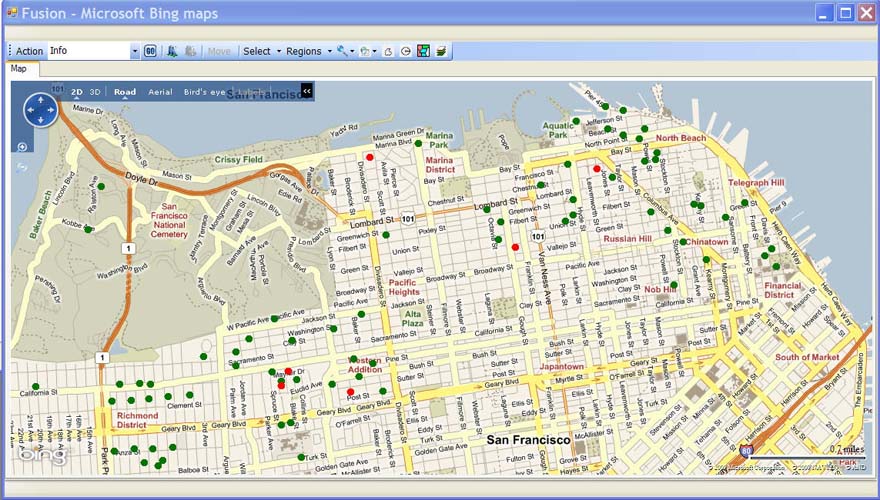Click the Telegraph Hill map label
This screenshot has width=880, height=500.
tap(756, 182)
